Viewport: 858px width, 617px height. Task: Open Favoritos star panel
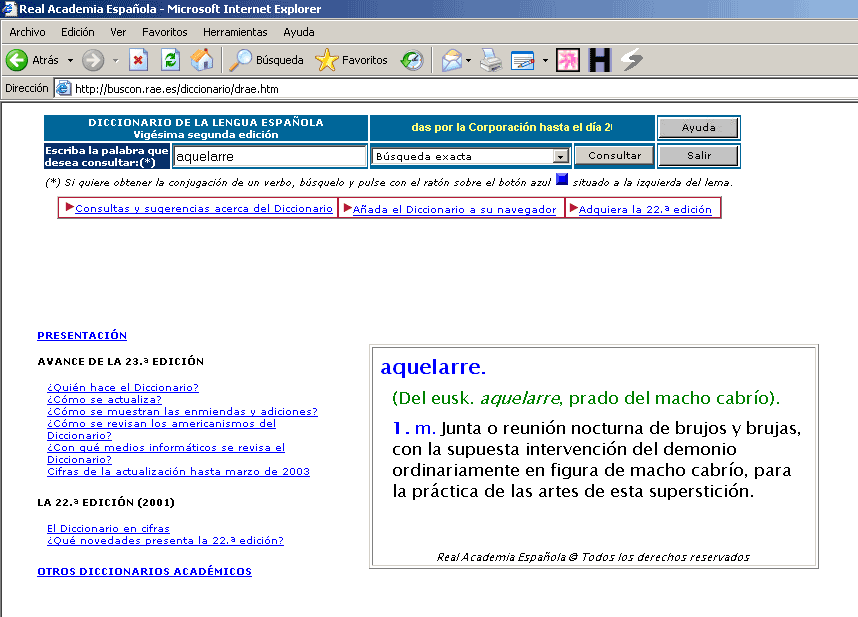pos(351,60)
